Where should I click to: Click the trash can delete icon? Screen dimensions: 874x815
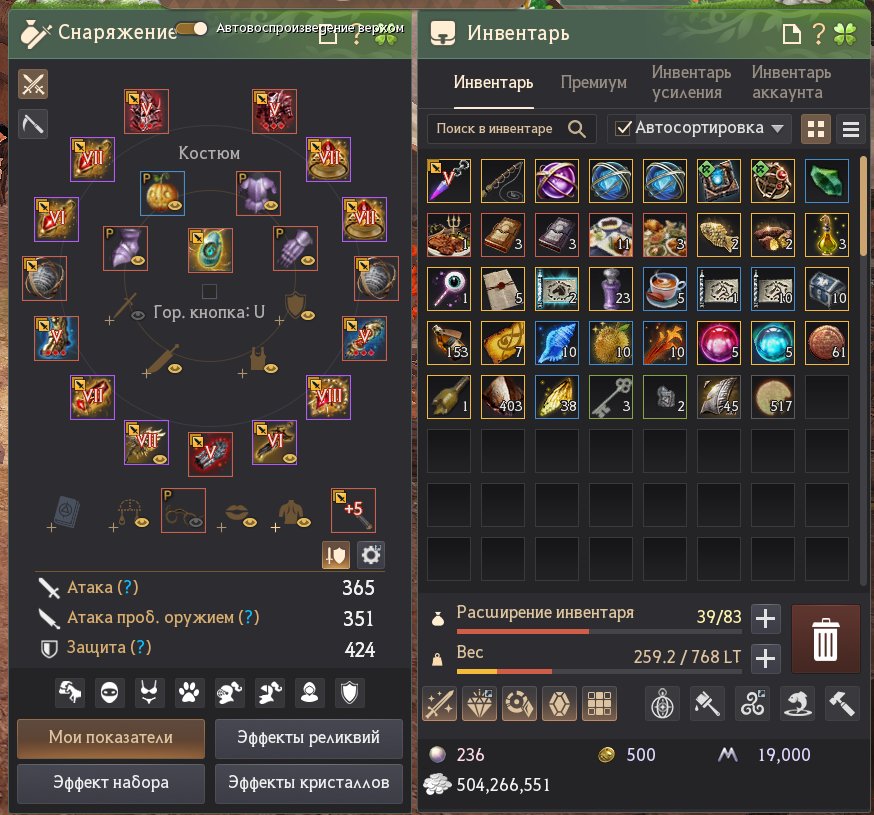click(x=825, y=639)
